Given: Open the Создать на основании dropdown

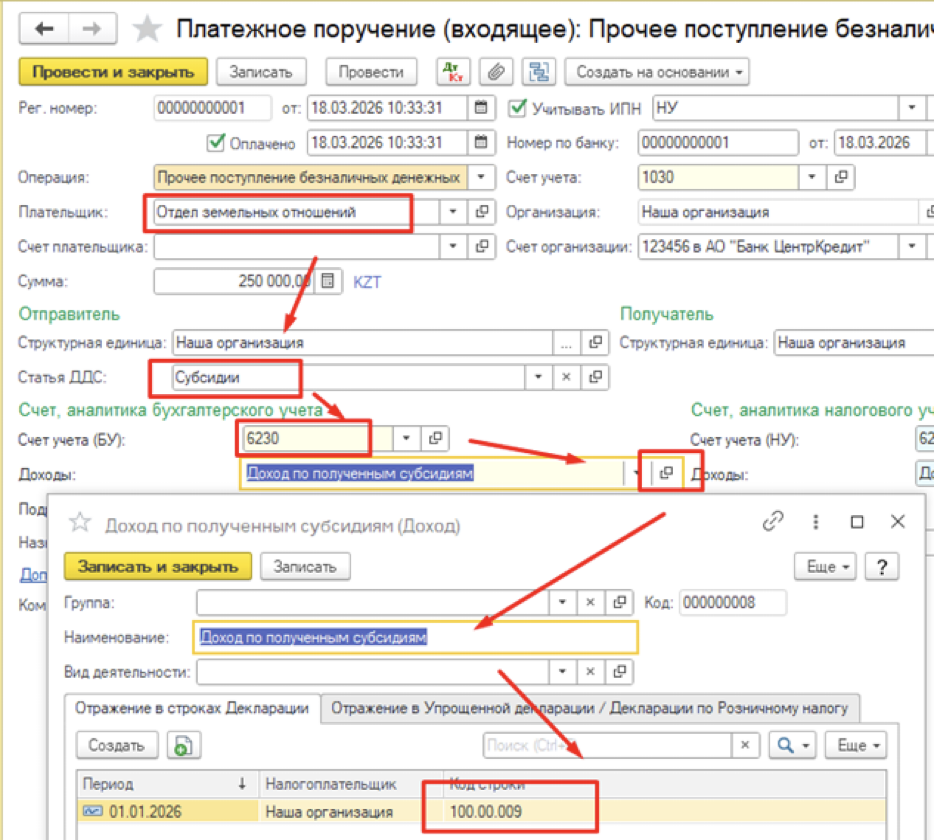Looking at the screenshot, I should (657, 72).
